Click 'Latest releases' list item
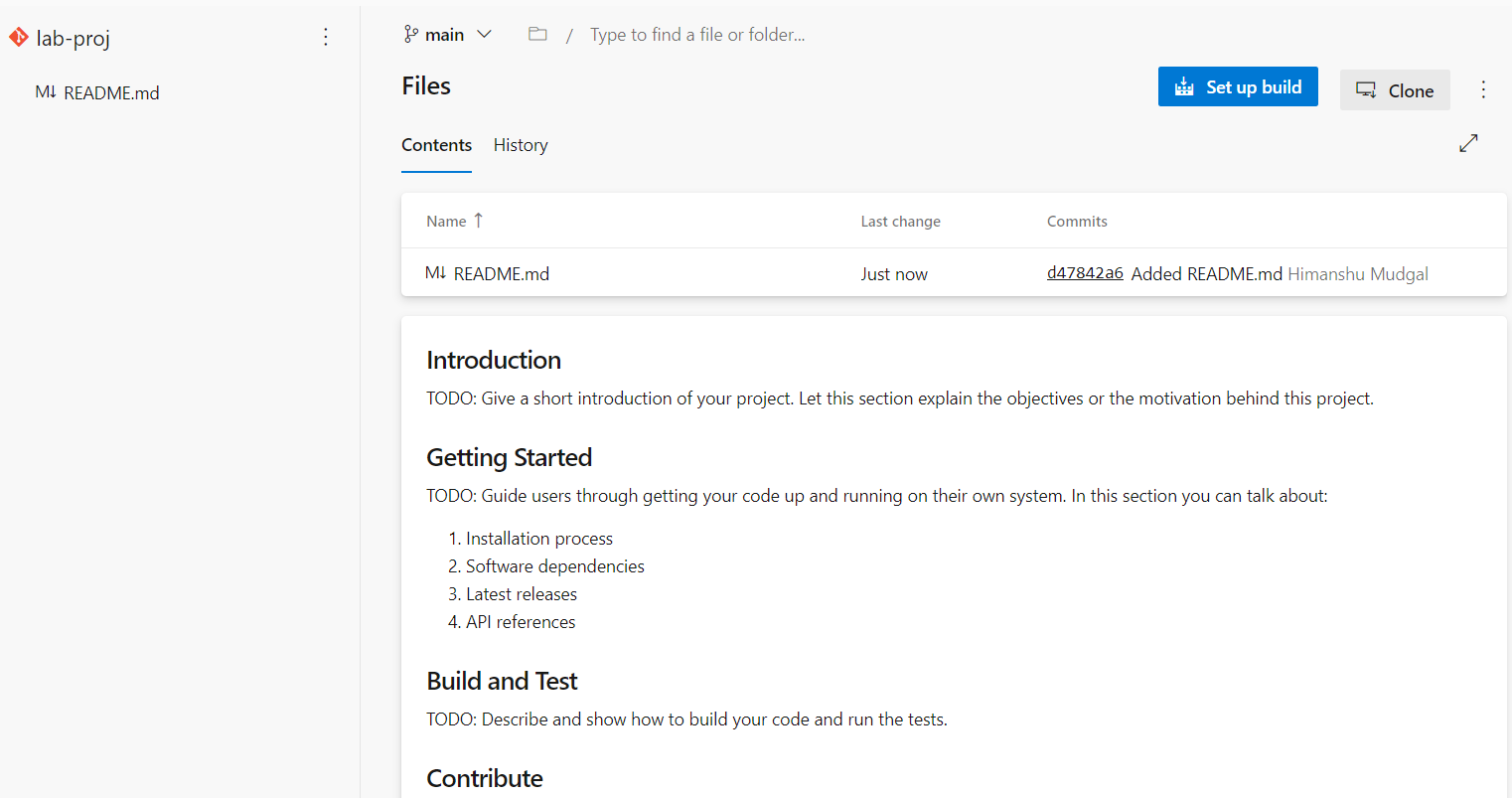This screenshot has height=798, width=1512. (x=522, y=594)
